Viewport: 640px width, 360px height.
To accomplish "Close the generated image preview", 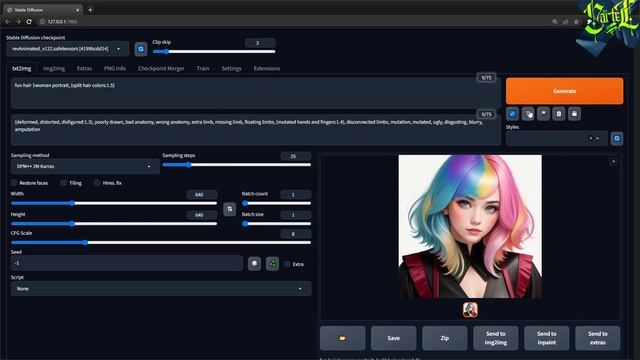I will point(613,162).
